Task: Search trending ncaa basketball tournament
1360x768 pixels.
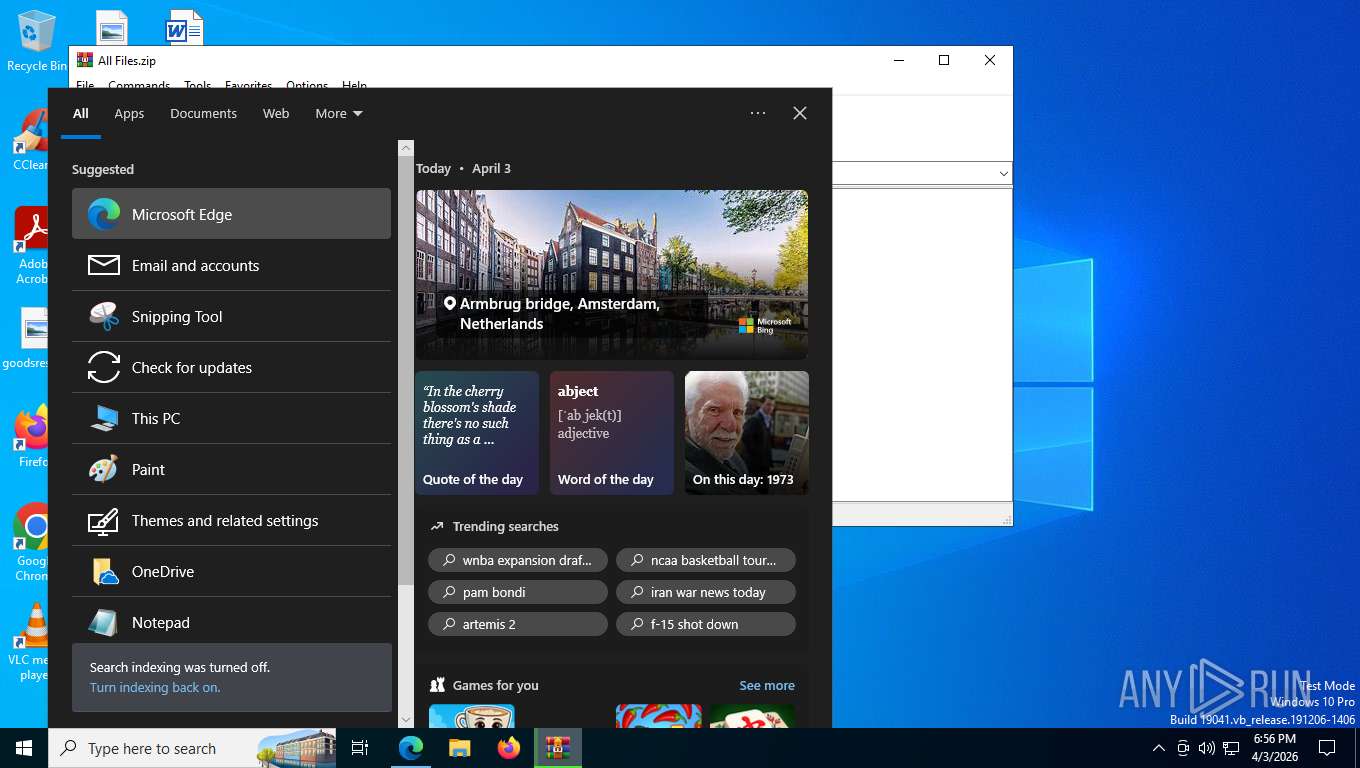Action: 706,560
